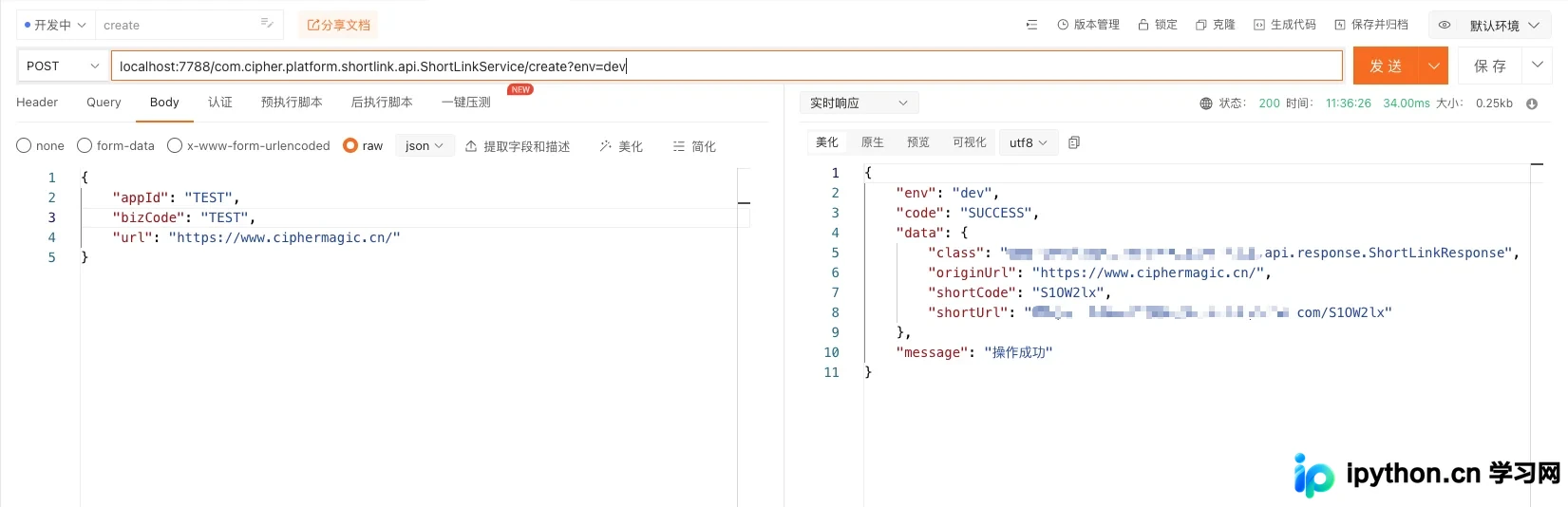Expand the arrow next to 保存

coord(1537,66)
